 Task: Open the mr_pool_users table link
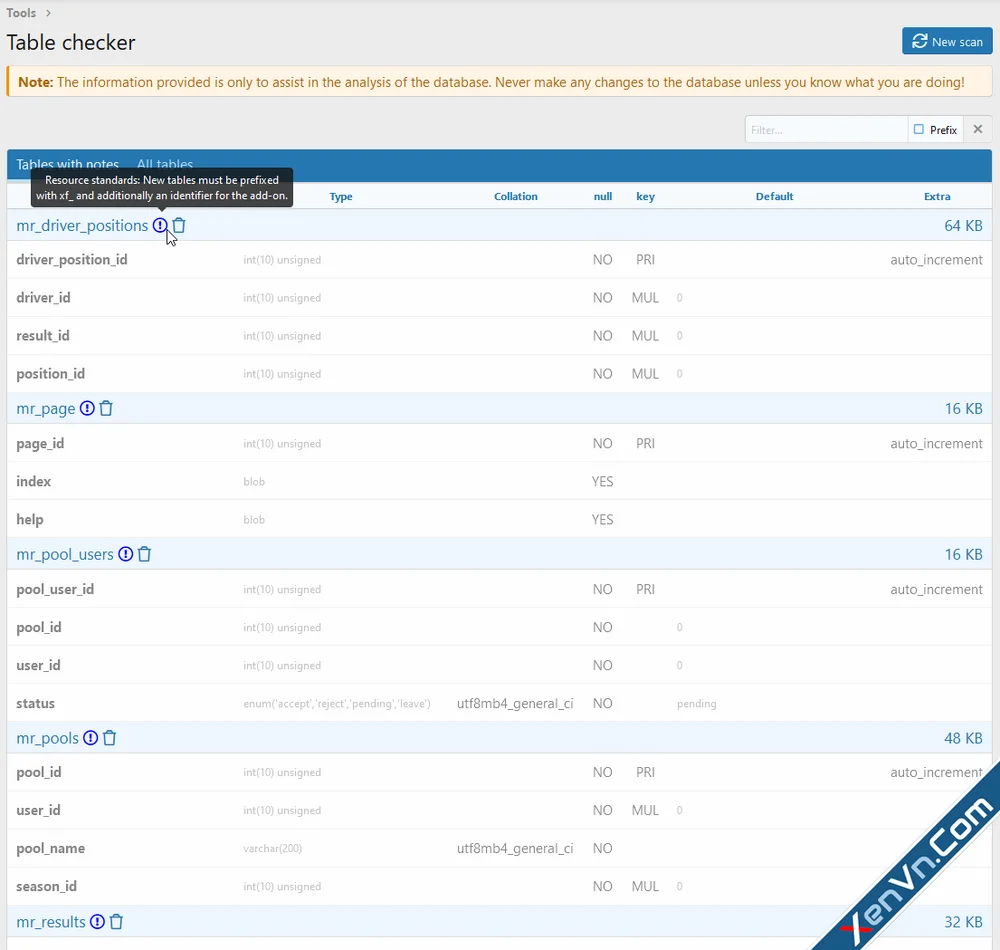[65, 554]
